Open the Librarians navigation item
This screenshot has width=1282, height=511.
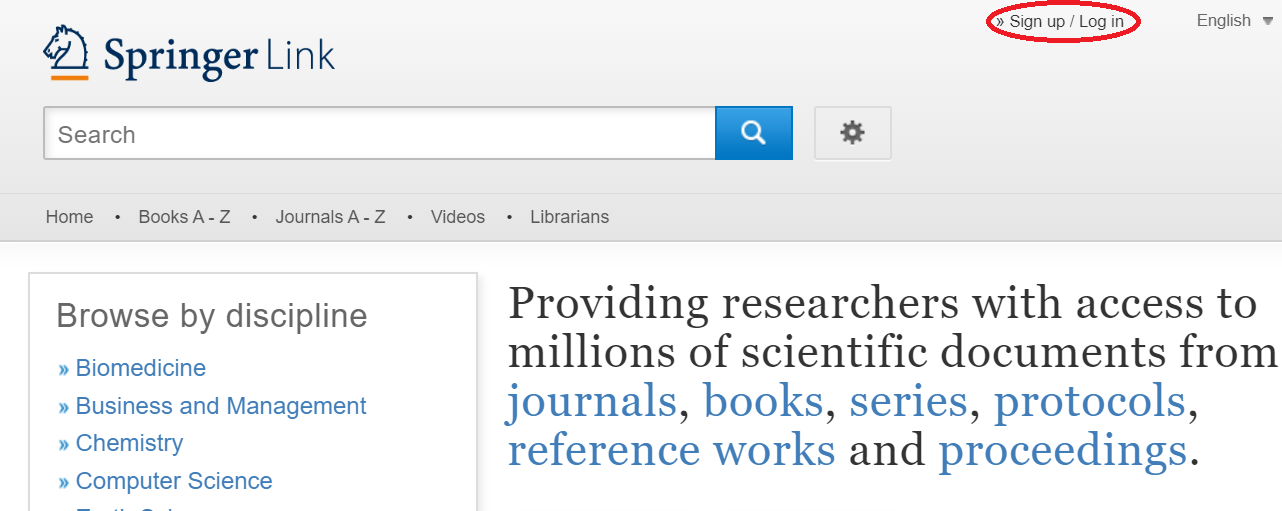tap(569, 217)
